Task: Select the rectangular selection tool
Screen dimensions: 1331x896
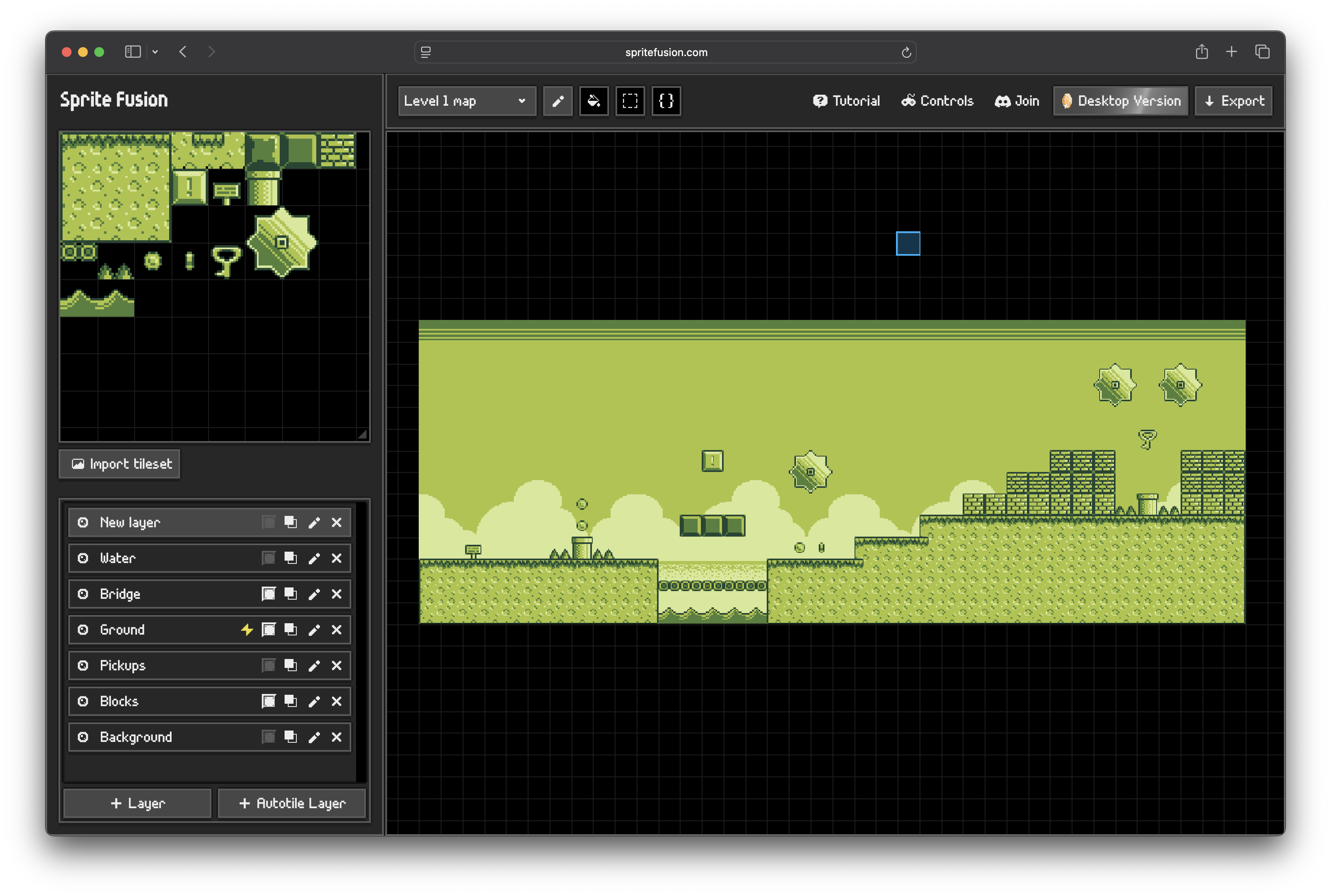Action: pyautogui.click(x=630, y=101)
